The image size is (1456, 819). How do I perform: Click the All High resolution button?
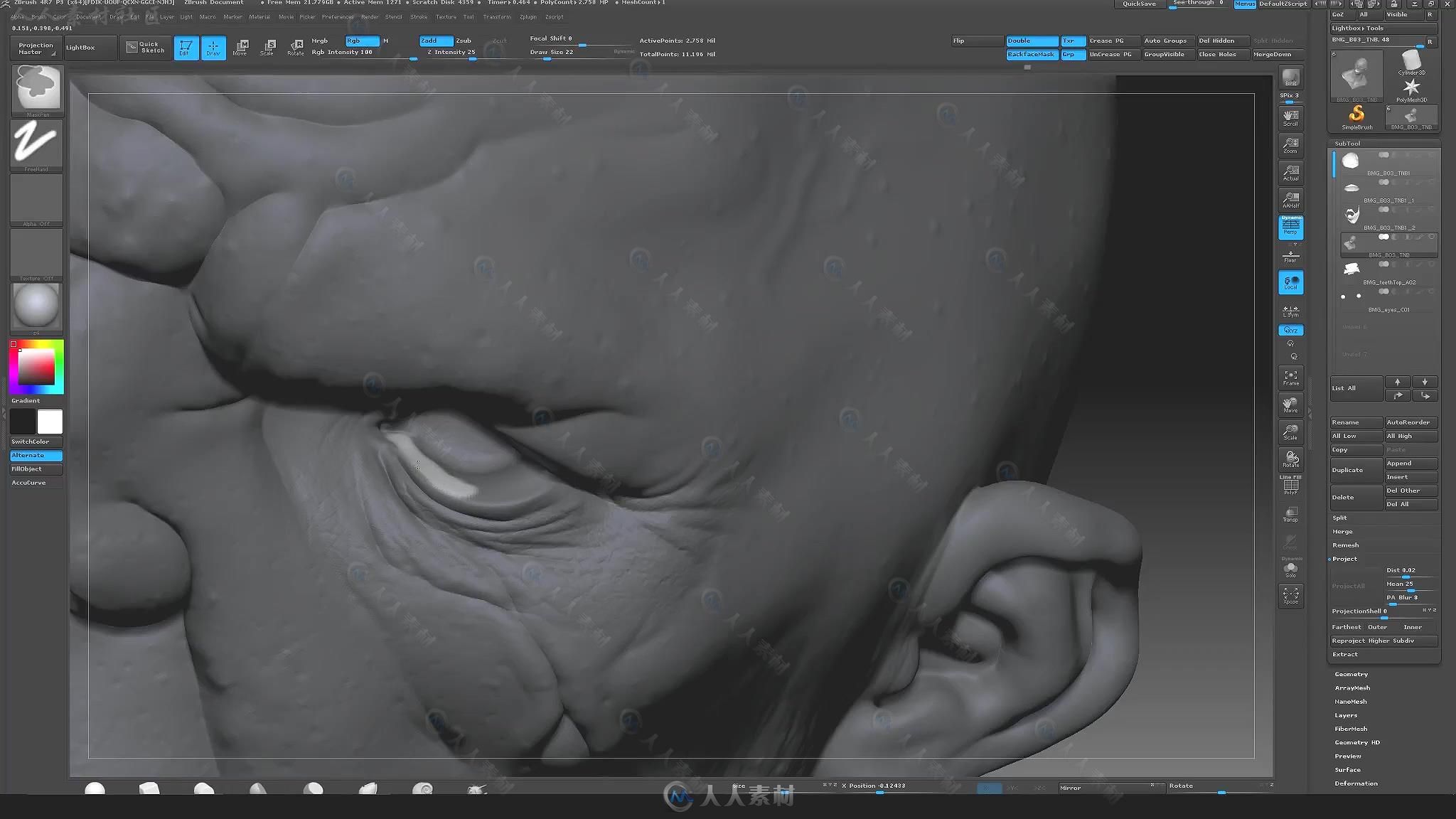[1410, 436]
